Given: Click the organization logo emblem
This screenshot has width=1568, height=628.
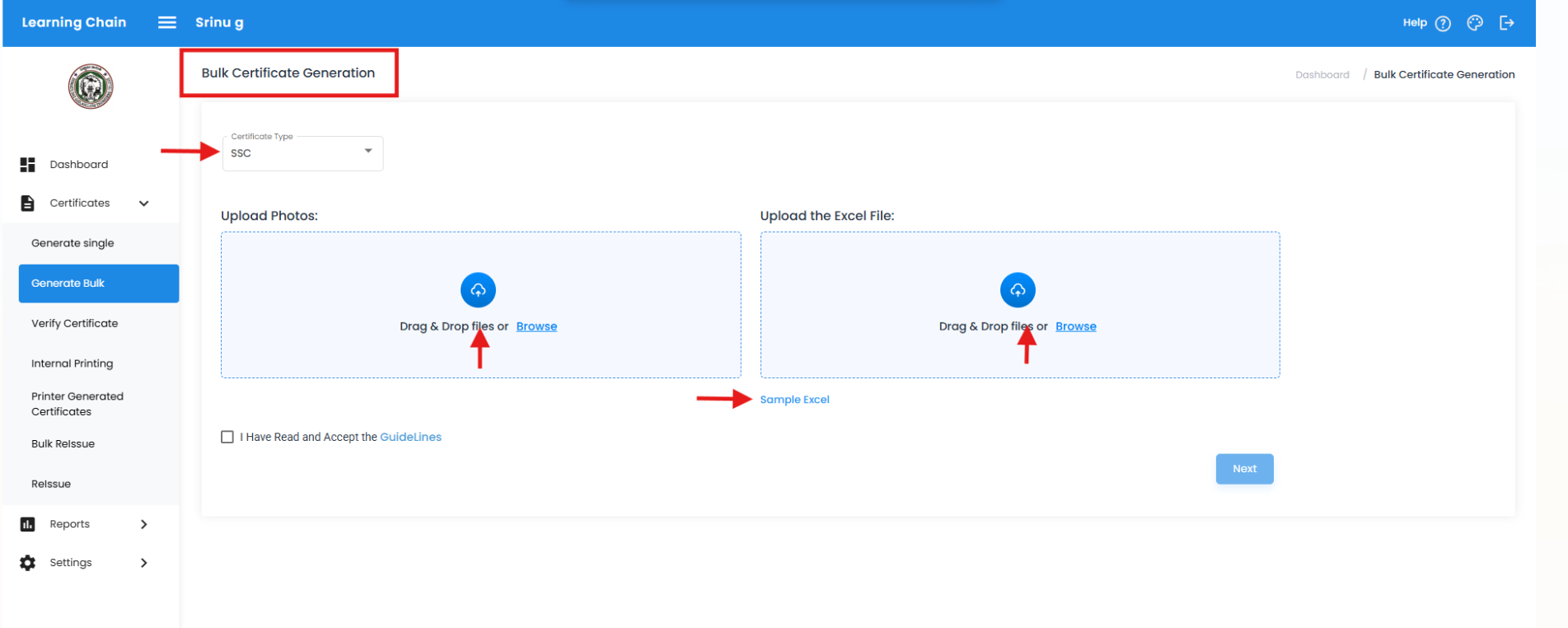Looking at the screenshot, I should click(91, 87).
